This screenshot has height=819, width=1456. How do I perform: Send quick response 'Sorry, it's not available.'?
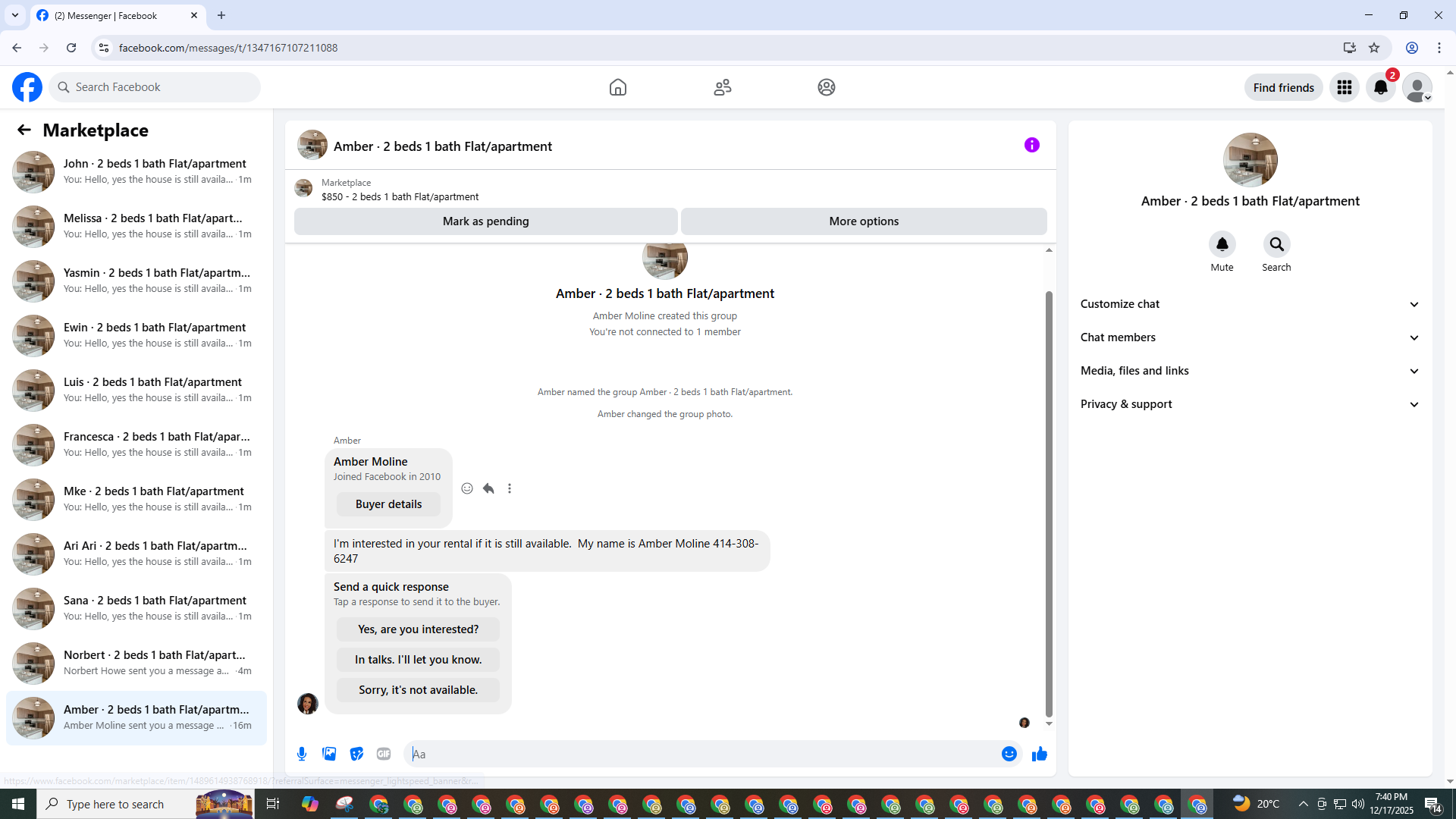point(418,690)
